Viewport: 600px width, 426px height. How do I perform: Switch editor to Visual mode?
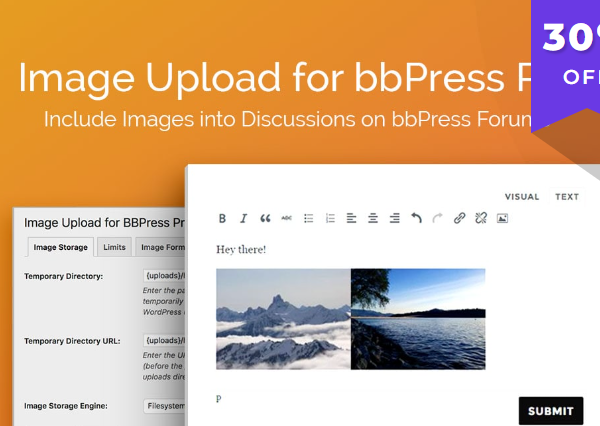522,197
